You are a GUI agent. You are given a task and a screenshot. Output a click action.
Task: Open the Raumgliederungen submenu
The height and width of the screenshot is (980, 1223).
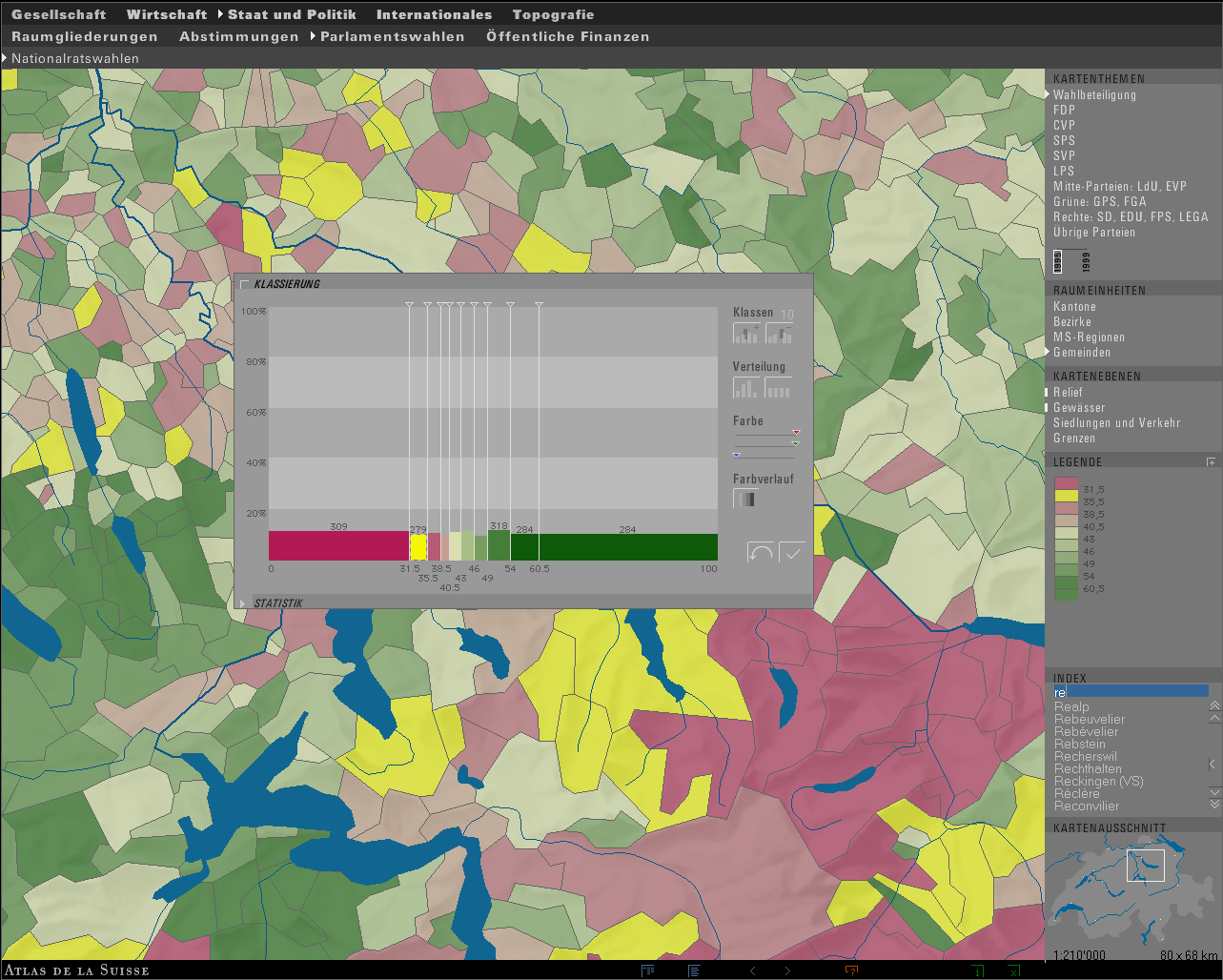click(85, 37)
